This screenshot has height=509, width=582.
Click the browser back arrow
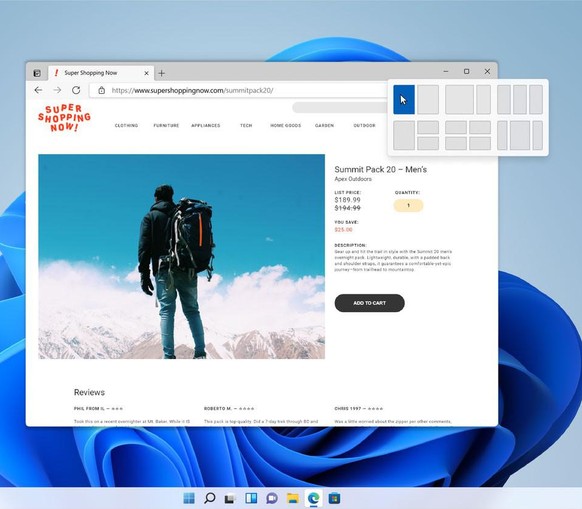(38, 90)
